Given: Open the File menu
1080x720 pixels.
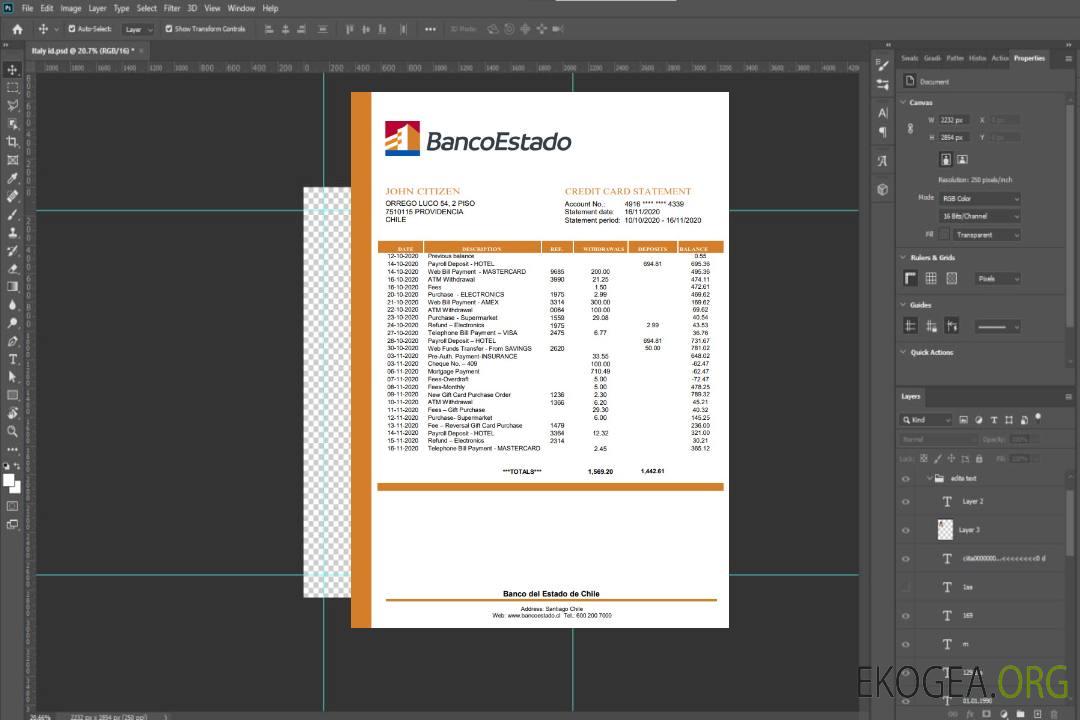Looking at the screenshot, I should tap(28, 8).
